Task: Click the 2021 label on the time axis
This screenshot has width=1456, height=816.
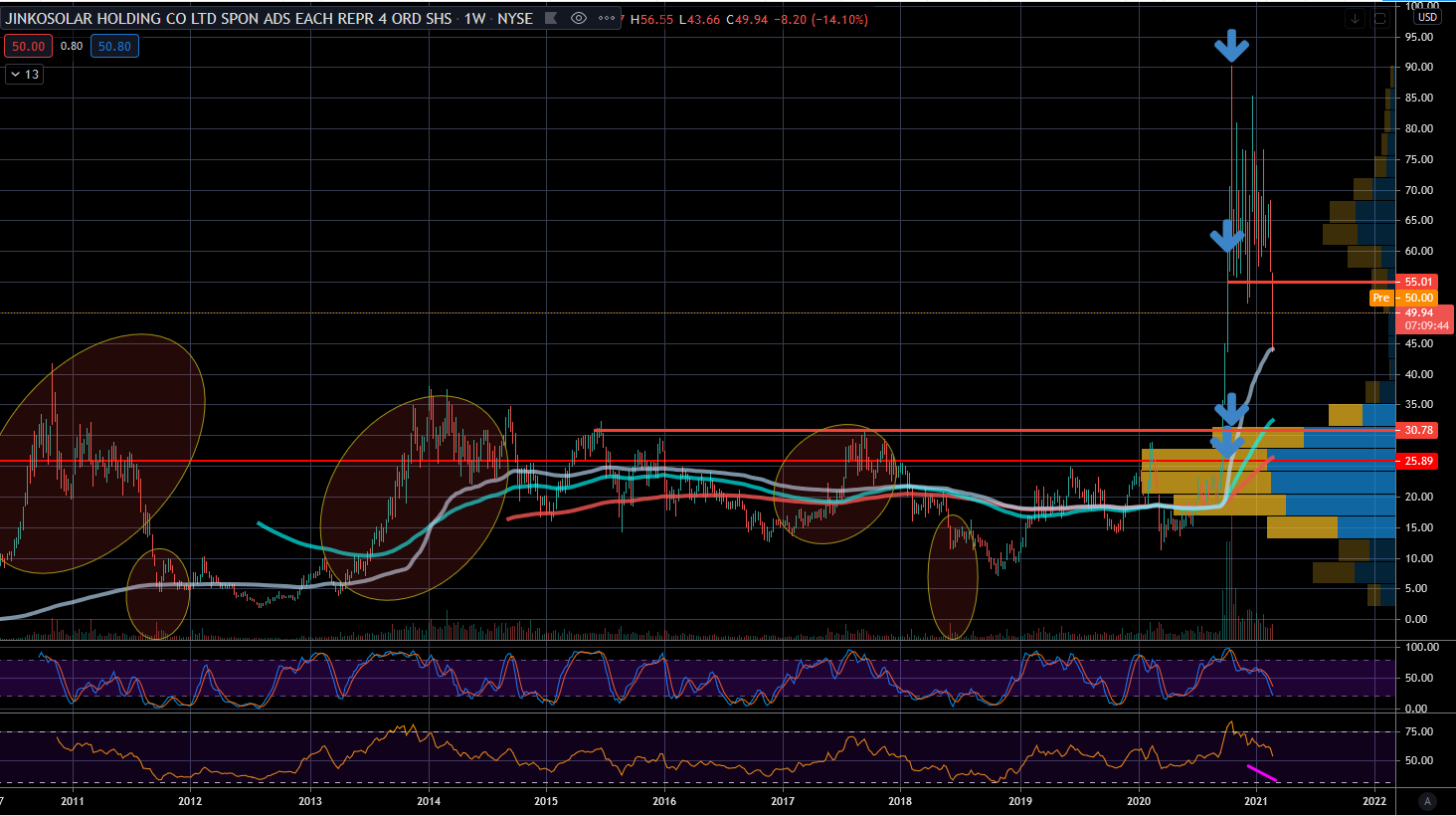Action: [x=1255, y=801]
